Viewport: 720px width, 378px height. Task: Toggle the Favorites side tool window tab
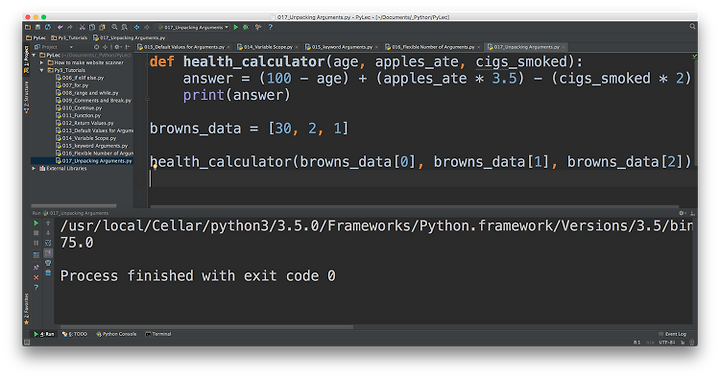click(26, 309)
